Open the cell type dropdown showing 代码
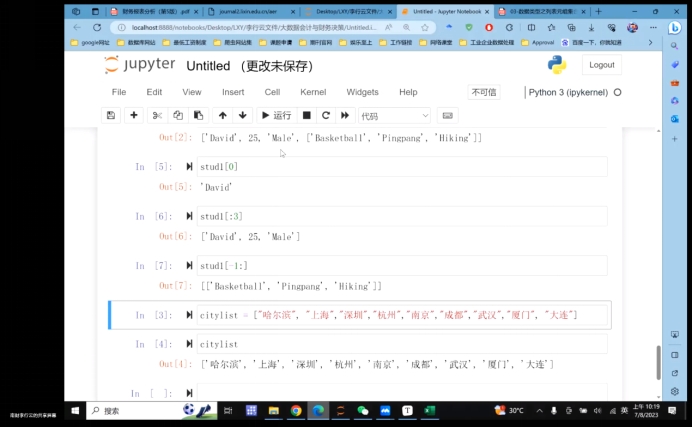Screen dimensions: 693x427 tap(394, 116)
